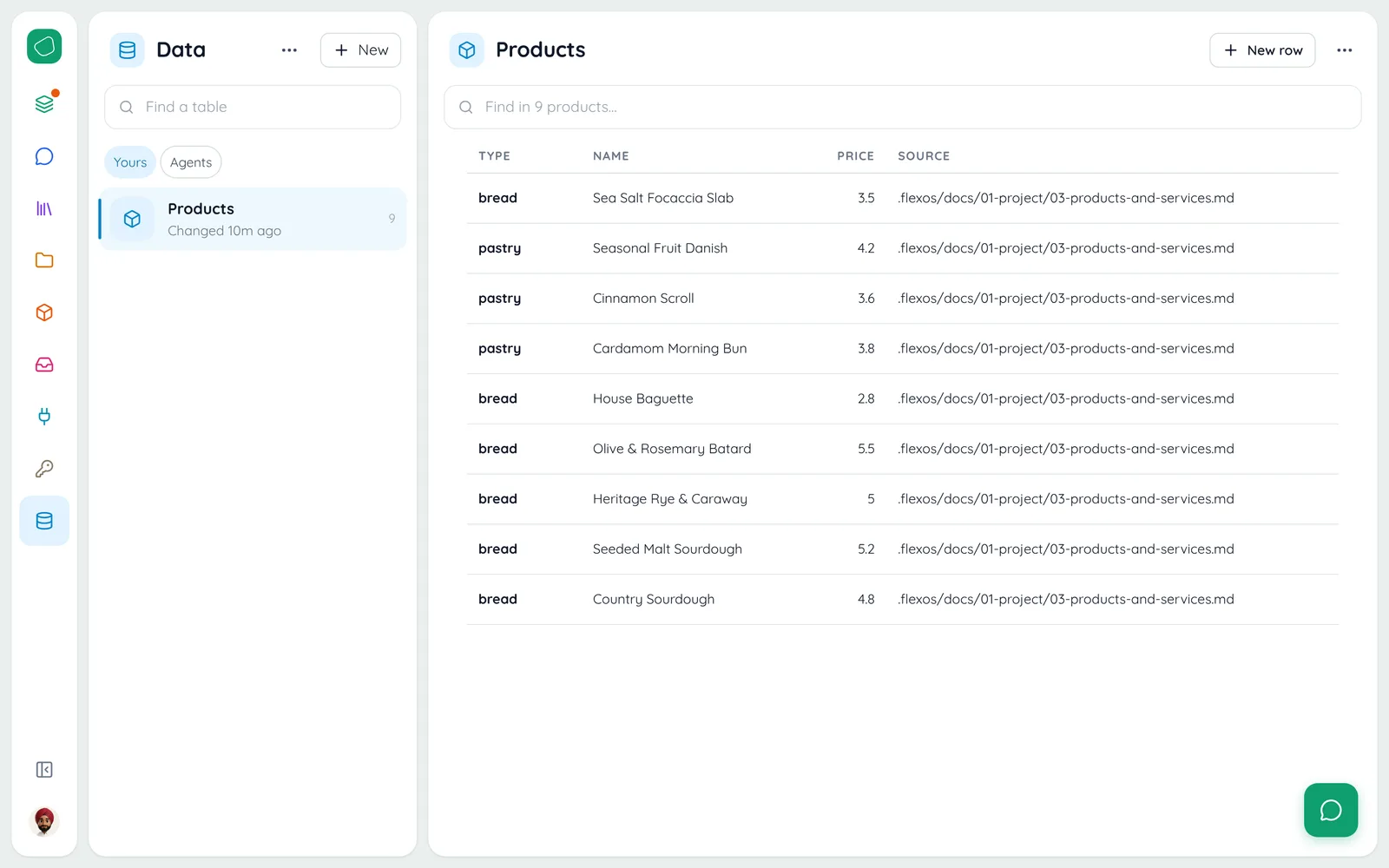Open the folder sidebar icon
The height and width of the screenshot is (868, 1389).
point(44,260)
